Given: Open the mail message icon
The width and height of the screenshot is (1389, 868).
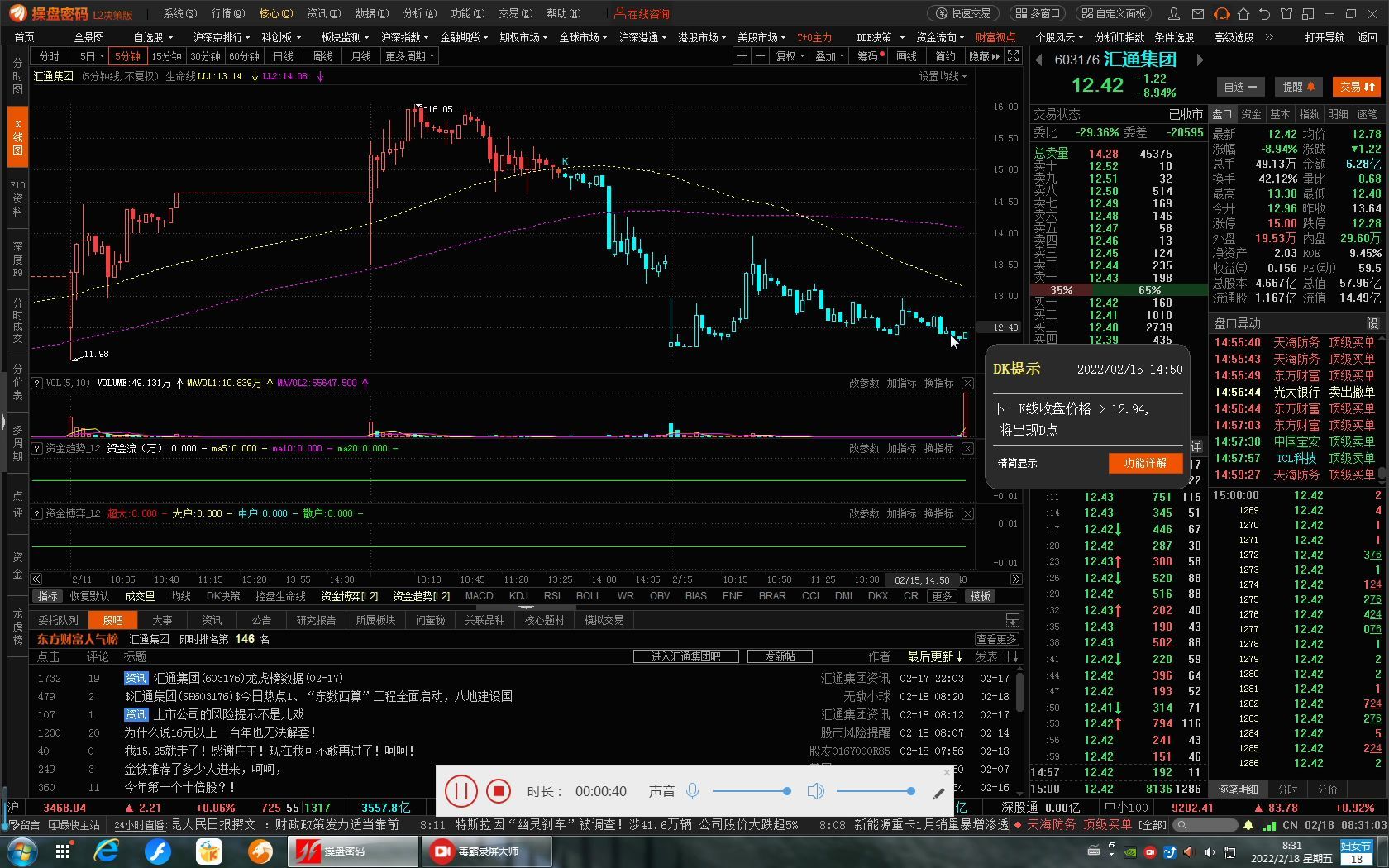Looking at the screenshot, I should (x=1197, y=13).
